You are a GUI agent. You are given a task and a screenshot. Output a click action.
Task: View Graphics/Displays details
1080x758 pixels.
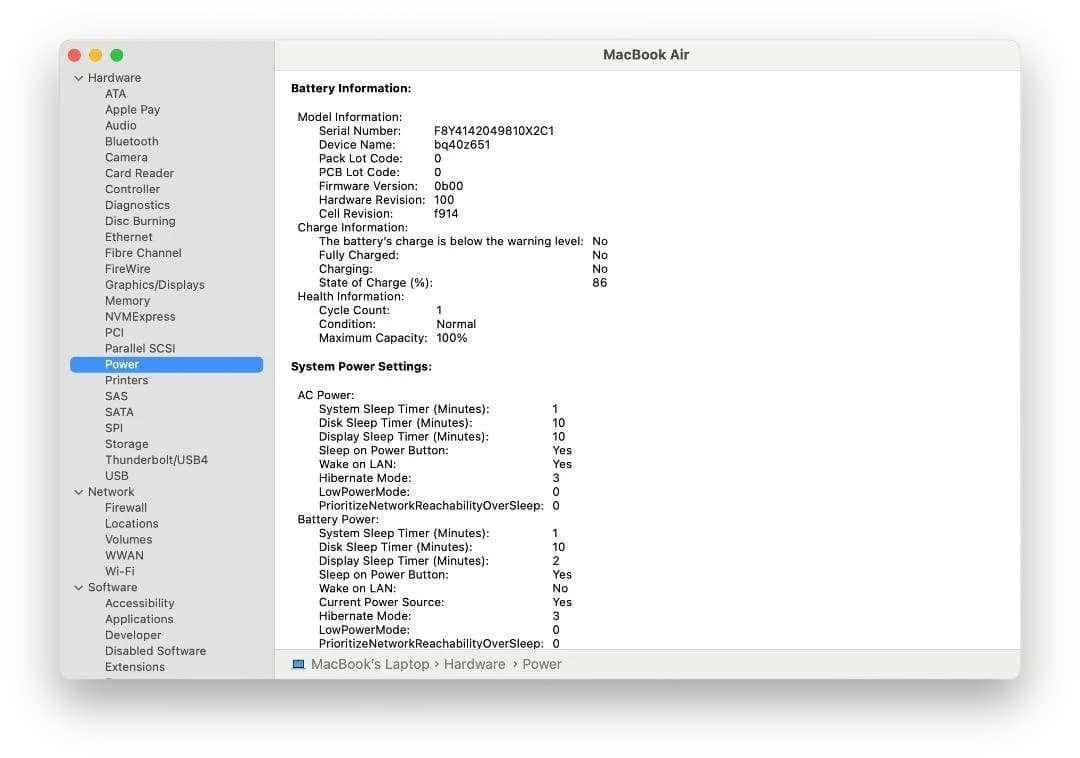pyautogui.click(x=153, y=284)
